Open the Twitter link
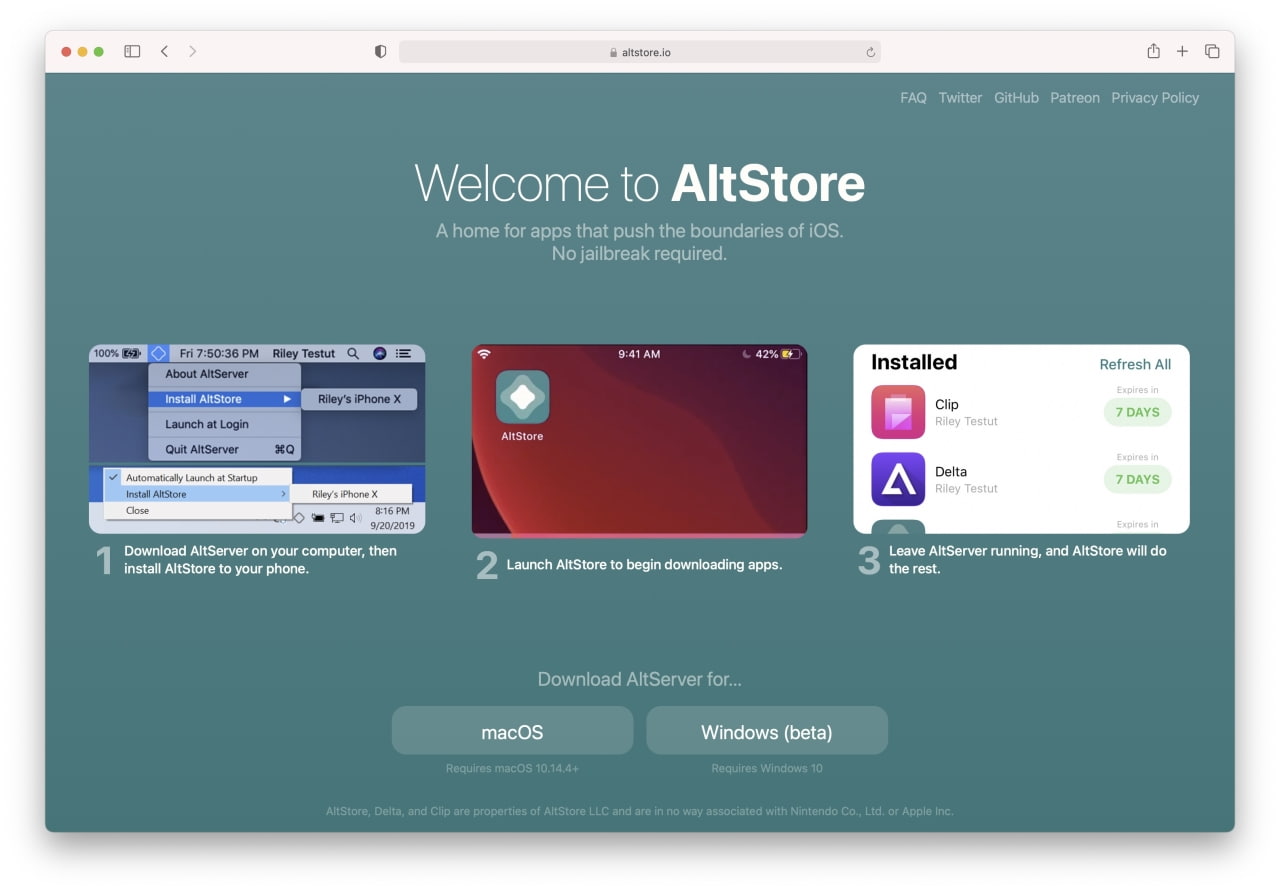 coord(960,98)
